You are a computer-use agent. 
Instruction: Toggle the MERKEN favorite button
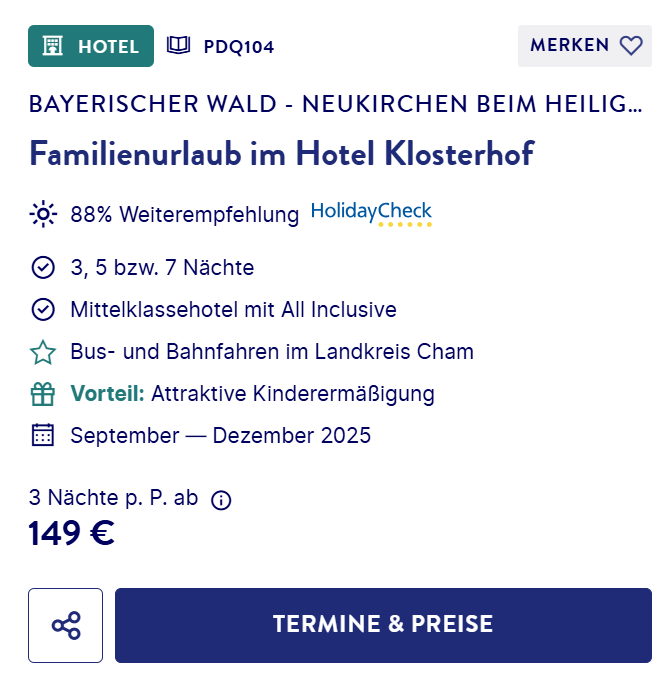point(585,46)
